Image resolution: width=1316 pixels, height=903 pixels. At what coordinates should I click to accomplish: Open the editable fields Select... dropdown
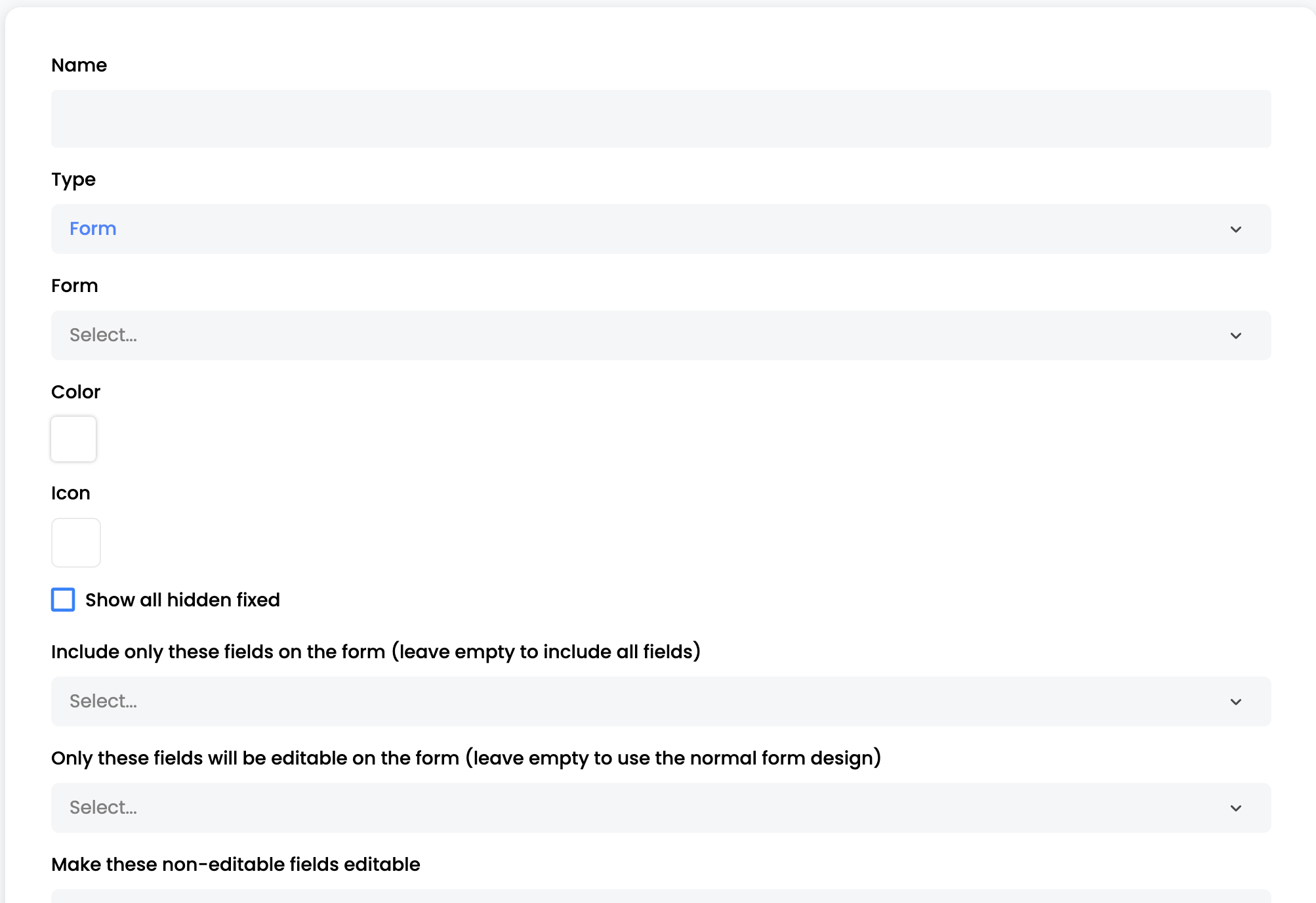(661, 808)
